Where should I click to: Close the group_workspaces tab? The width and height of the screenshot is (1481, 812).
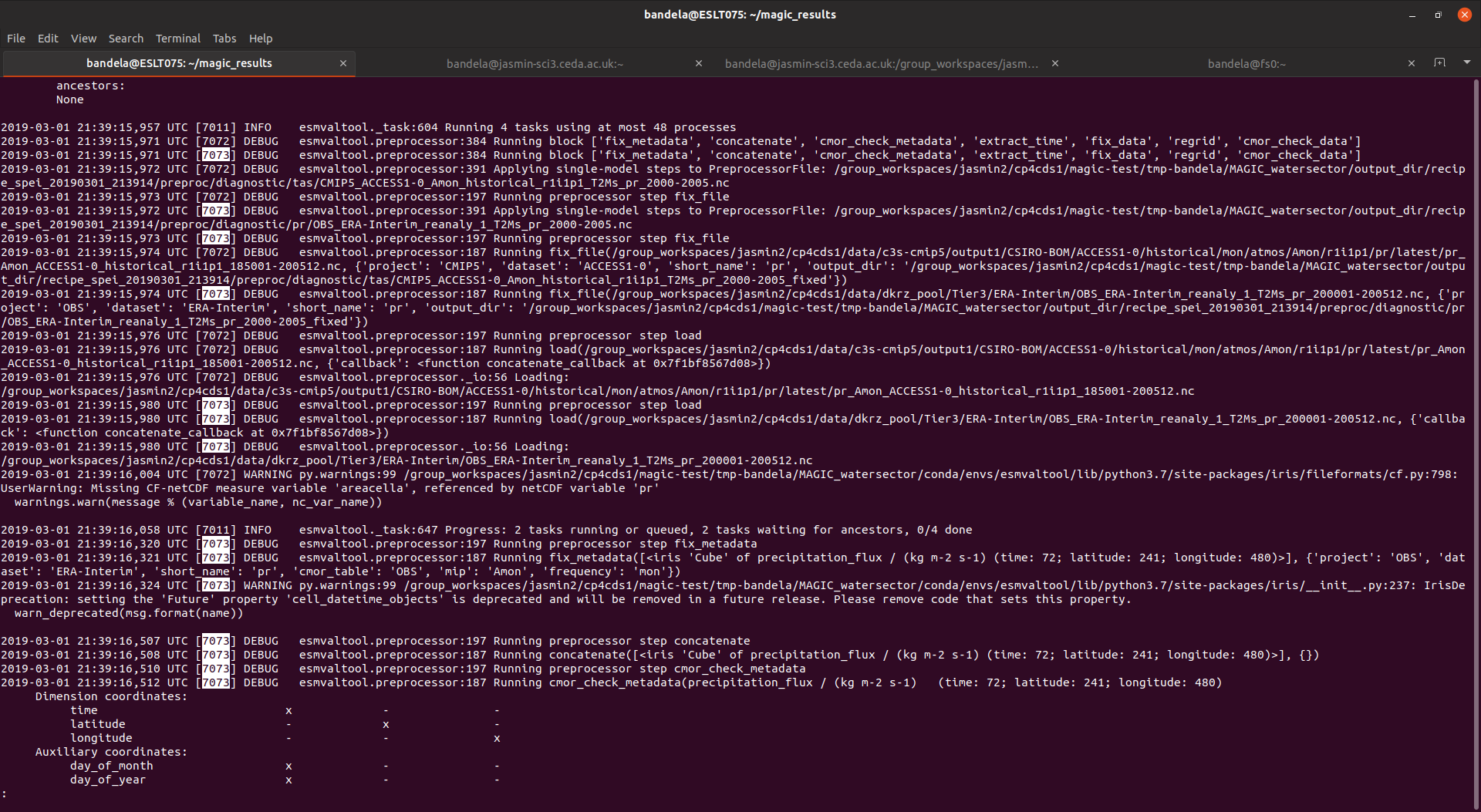1055,63
